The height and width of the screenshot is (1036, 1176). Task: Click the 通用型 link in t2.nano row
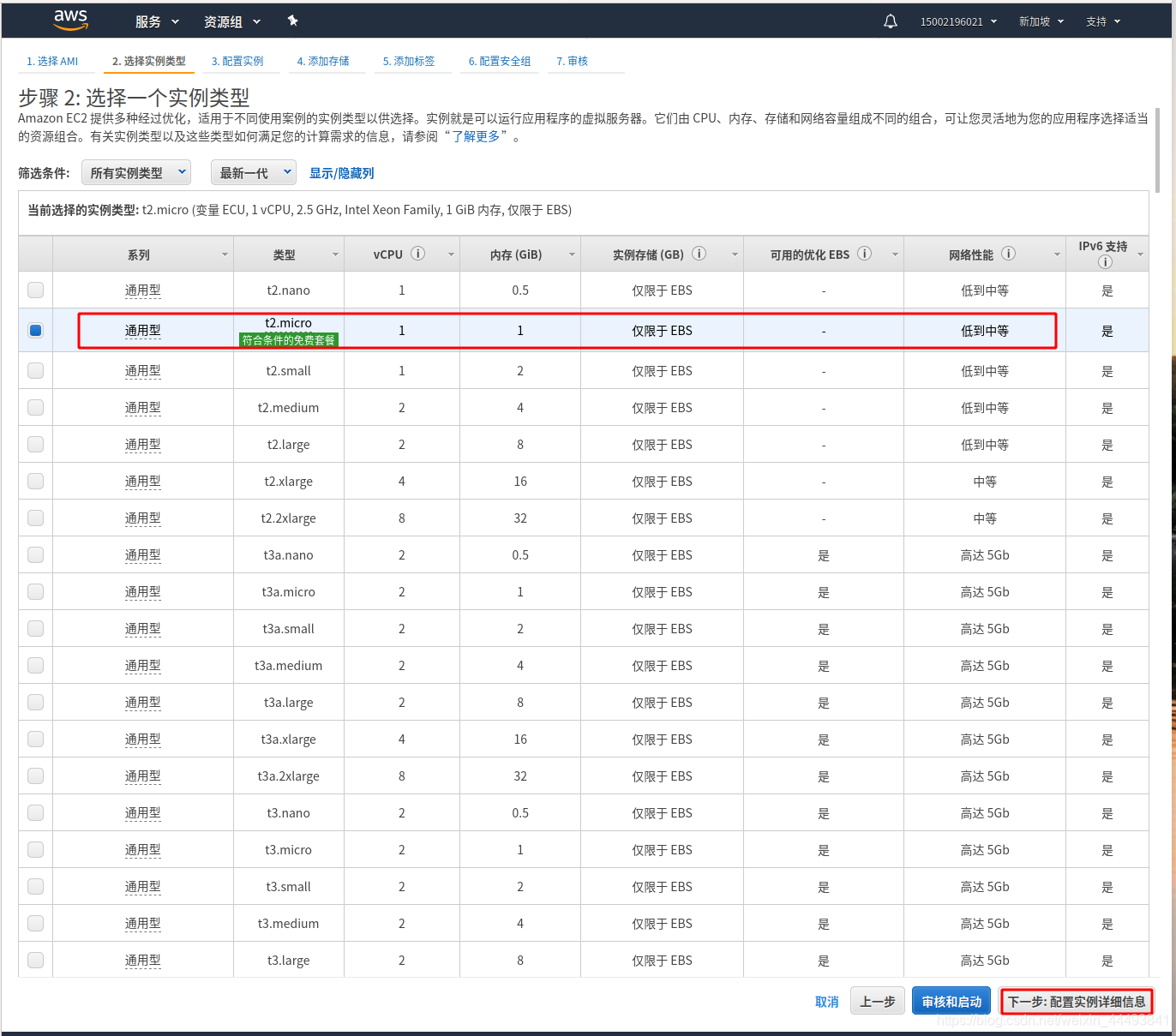(142, 290)
